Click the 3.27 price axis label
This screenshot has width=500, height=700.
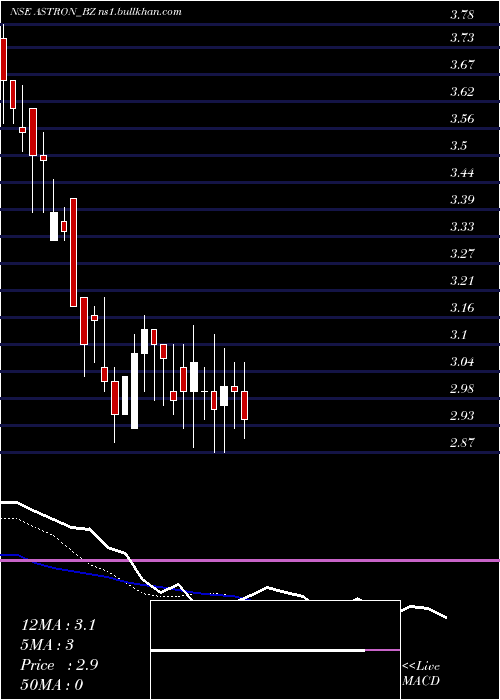click(462, 254)
